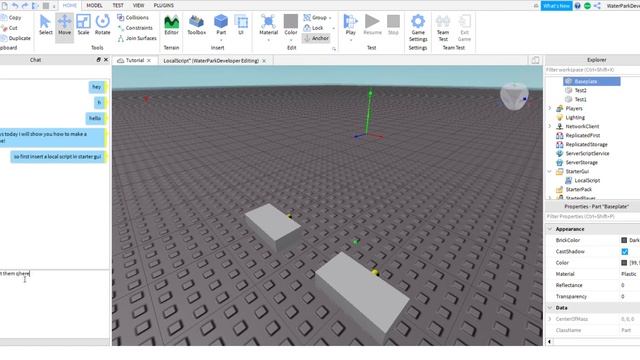This screenshot has height=360, width=640.
Task: Group the selected objects
Action: tap(317, 18)
